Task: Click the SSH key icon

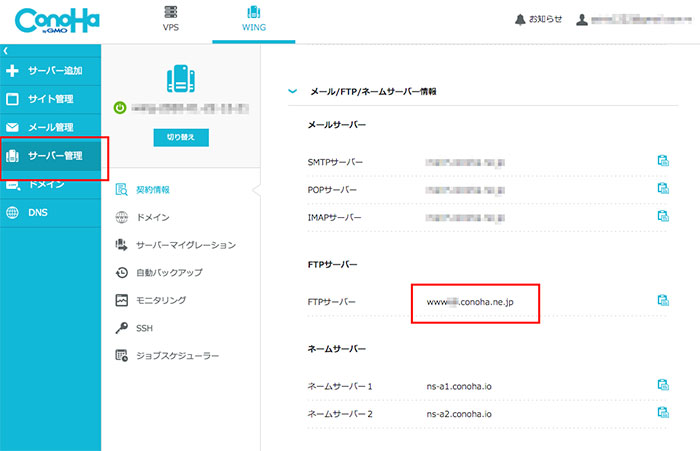Action: (121, 328)
